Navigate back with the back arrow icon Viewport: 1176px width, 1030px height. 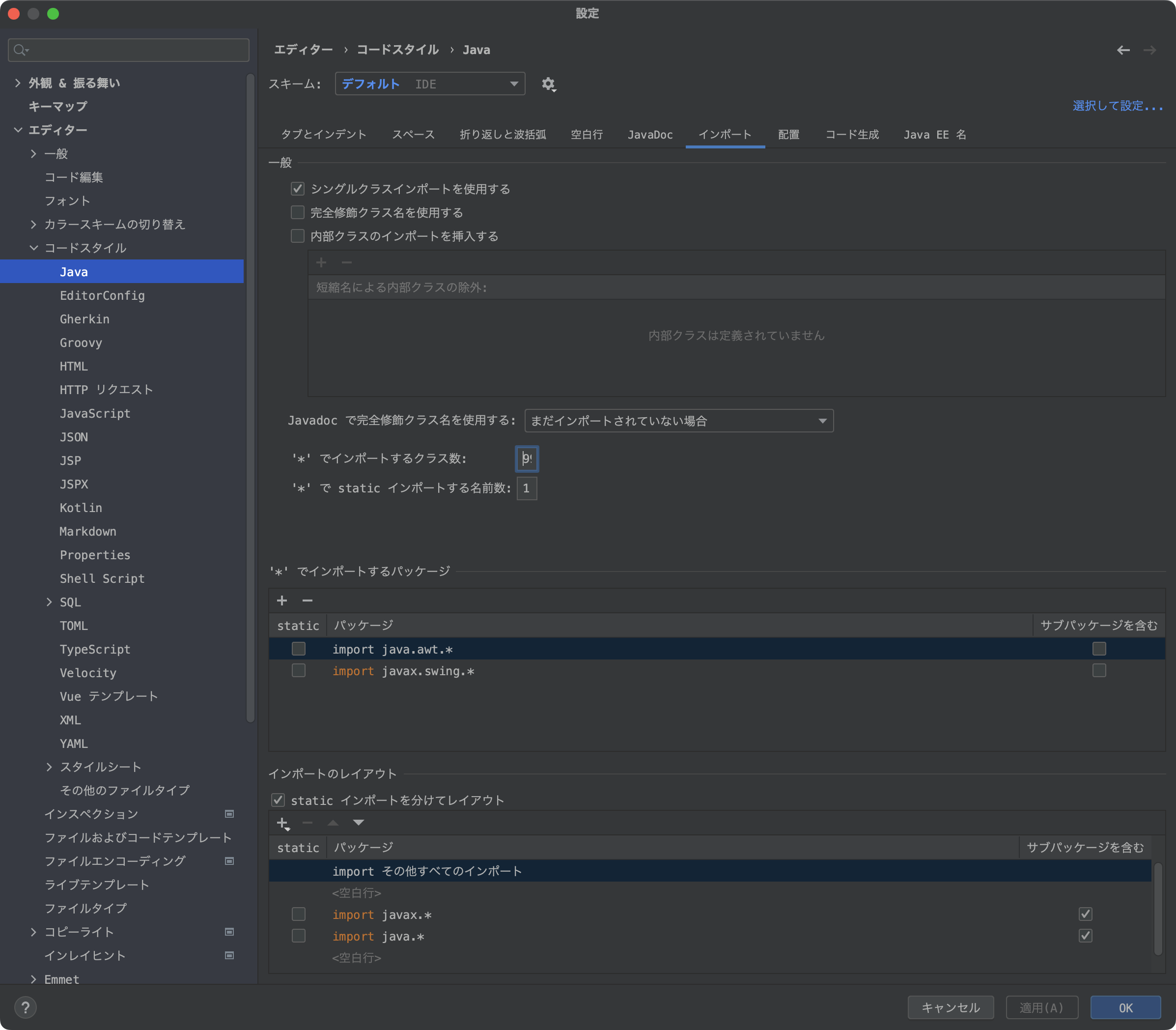[x=1122, y=50]
